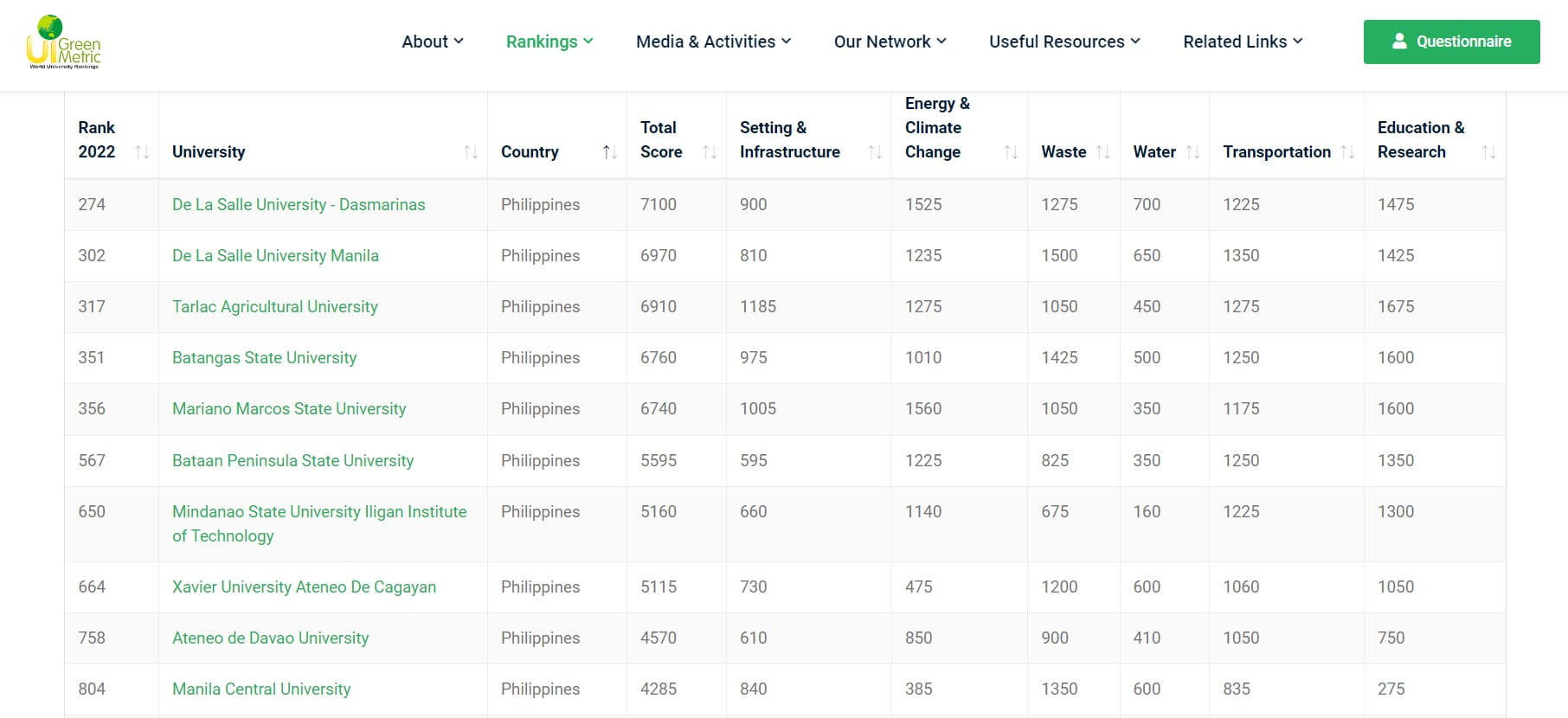Open De La Salle University Manila link
1568x718 pixels.
275,255
